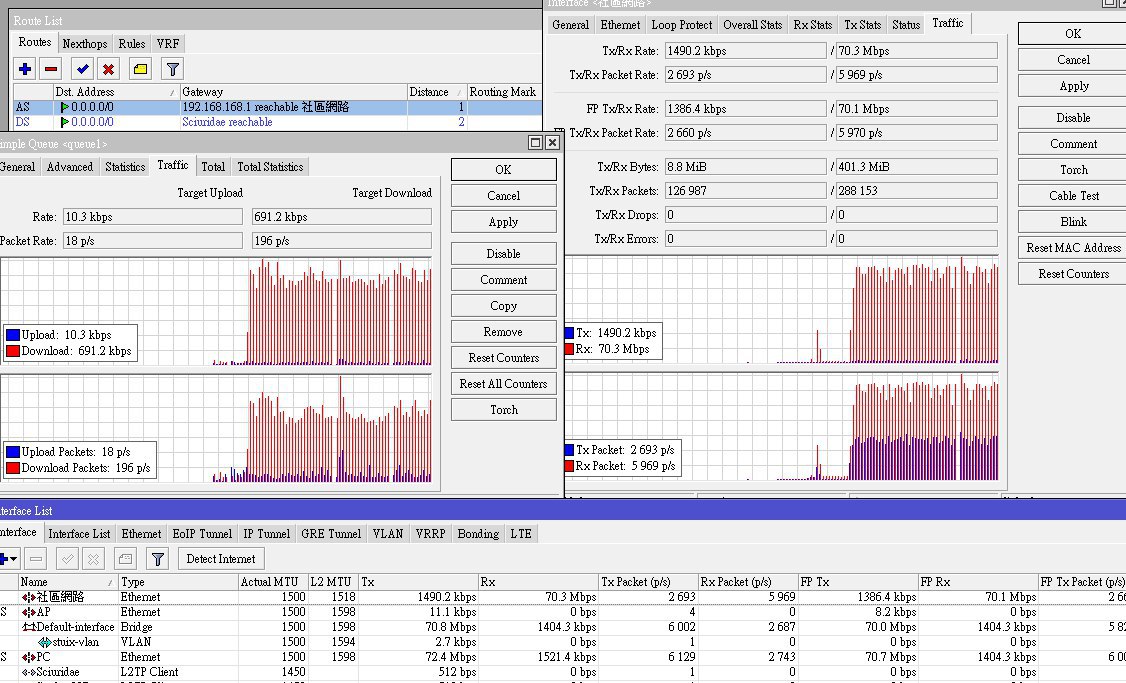Select the AP interface row

click(x=563, y=612)
